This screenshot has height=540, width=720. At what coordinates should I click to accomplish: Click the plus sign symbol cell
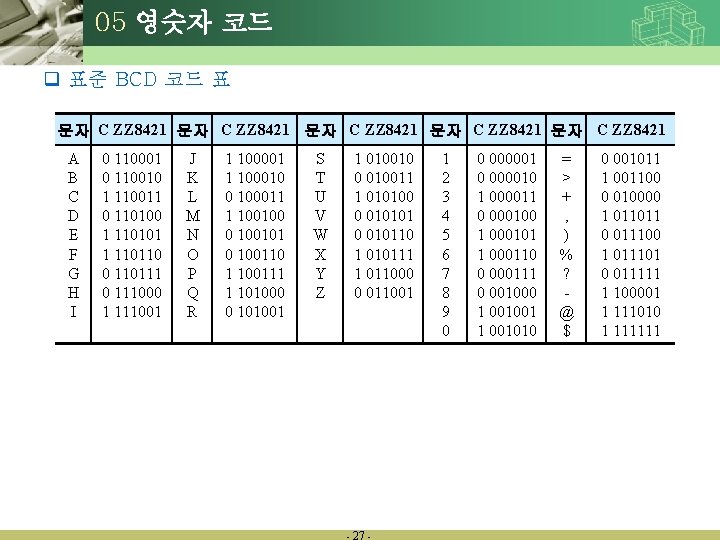point(566,197)
